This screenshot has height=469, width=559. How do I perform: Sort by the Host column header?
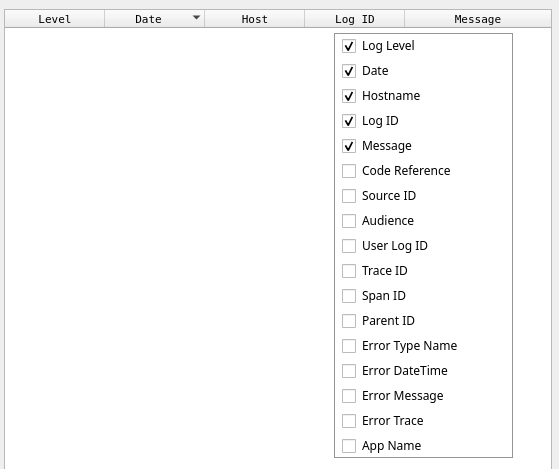click(x=255, y=19)
